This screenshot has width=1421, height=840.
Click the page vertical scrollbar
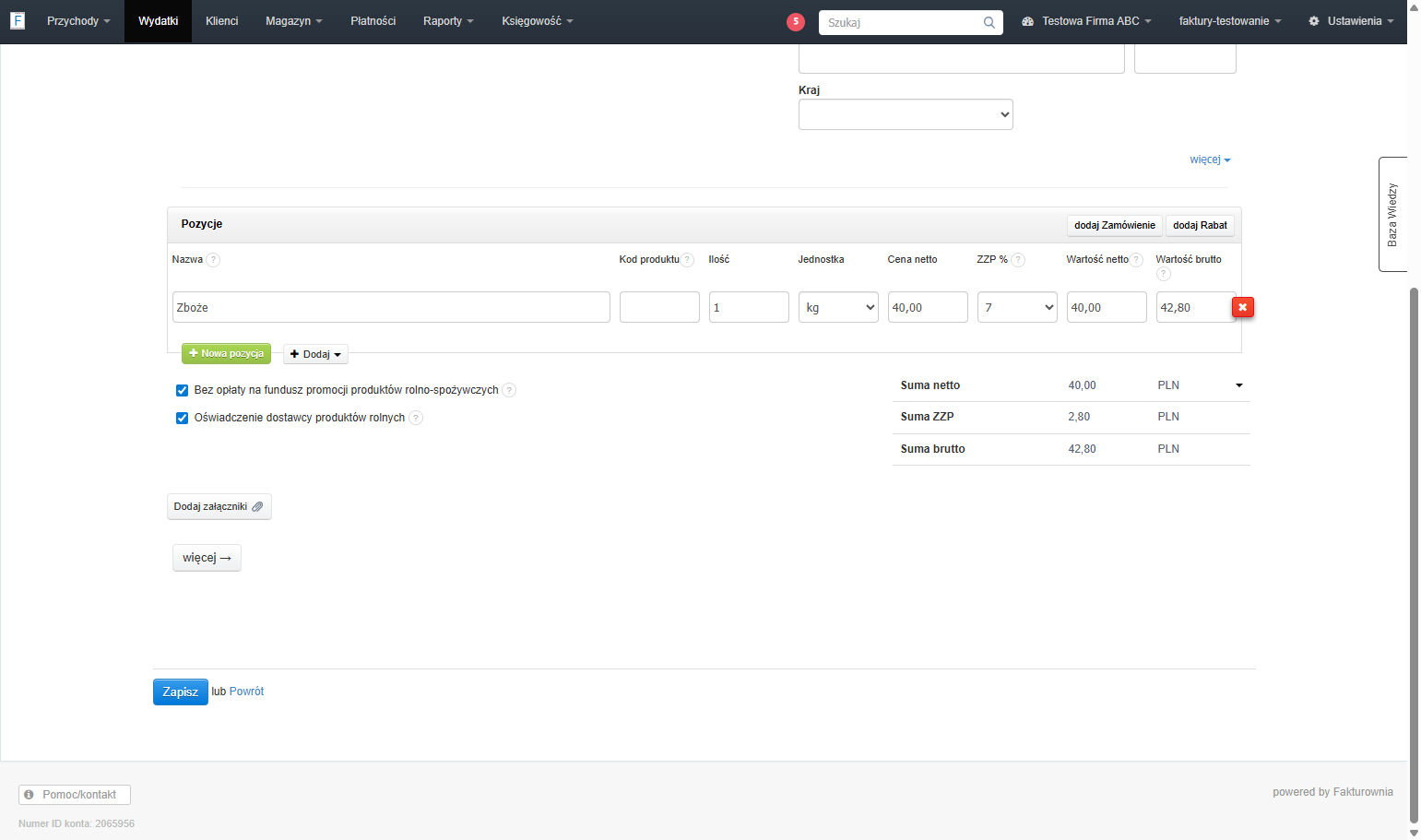(x=1414, y=553)
